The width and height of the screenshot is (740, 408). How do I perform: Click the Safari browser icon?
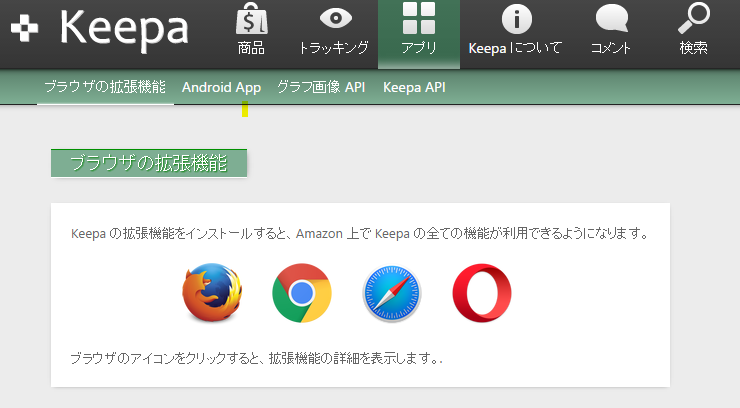pos(392,293)
